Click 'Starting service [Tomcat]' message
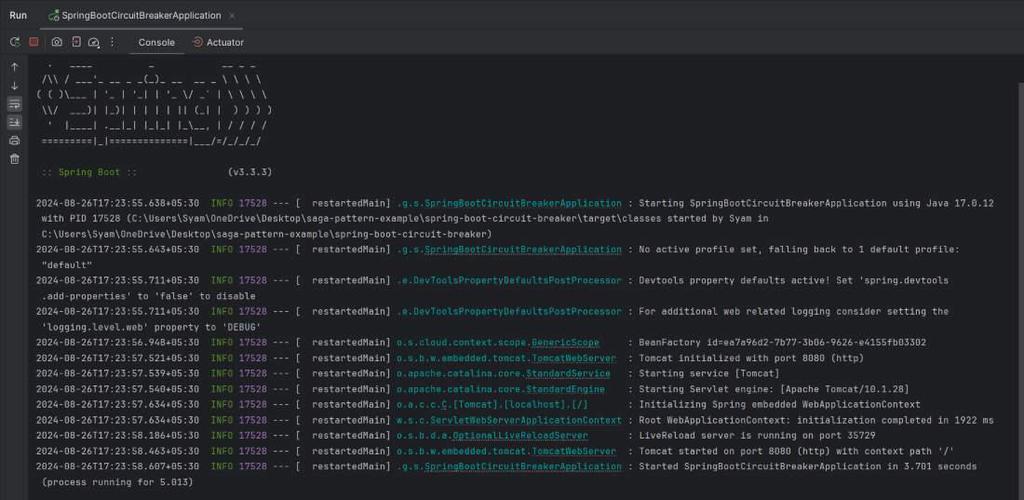The width and height of the screenshot is (1024, 500). click(709, 373)
